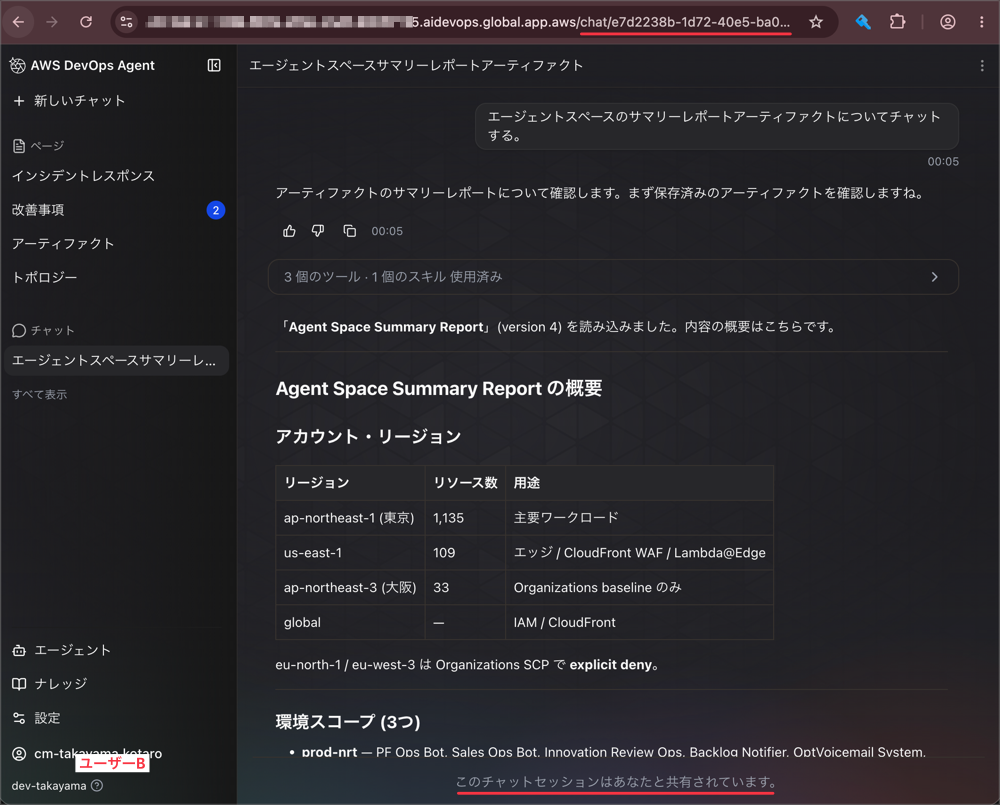Screen dimensions: 1000x805
Task: Click the 109 resource count cell
Action: [465, 553]
